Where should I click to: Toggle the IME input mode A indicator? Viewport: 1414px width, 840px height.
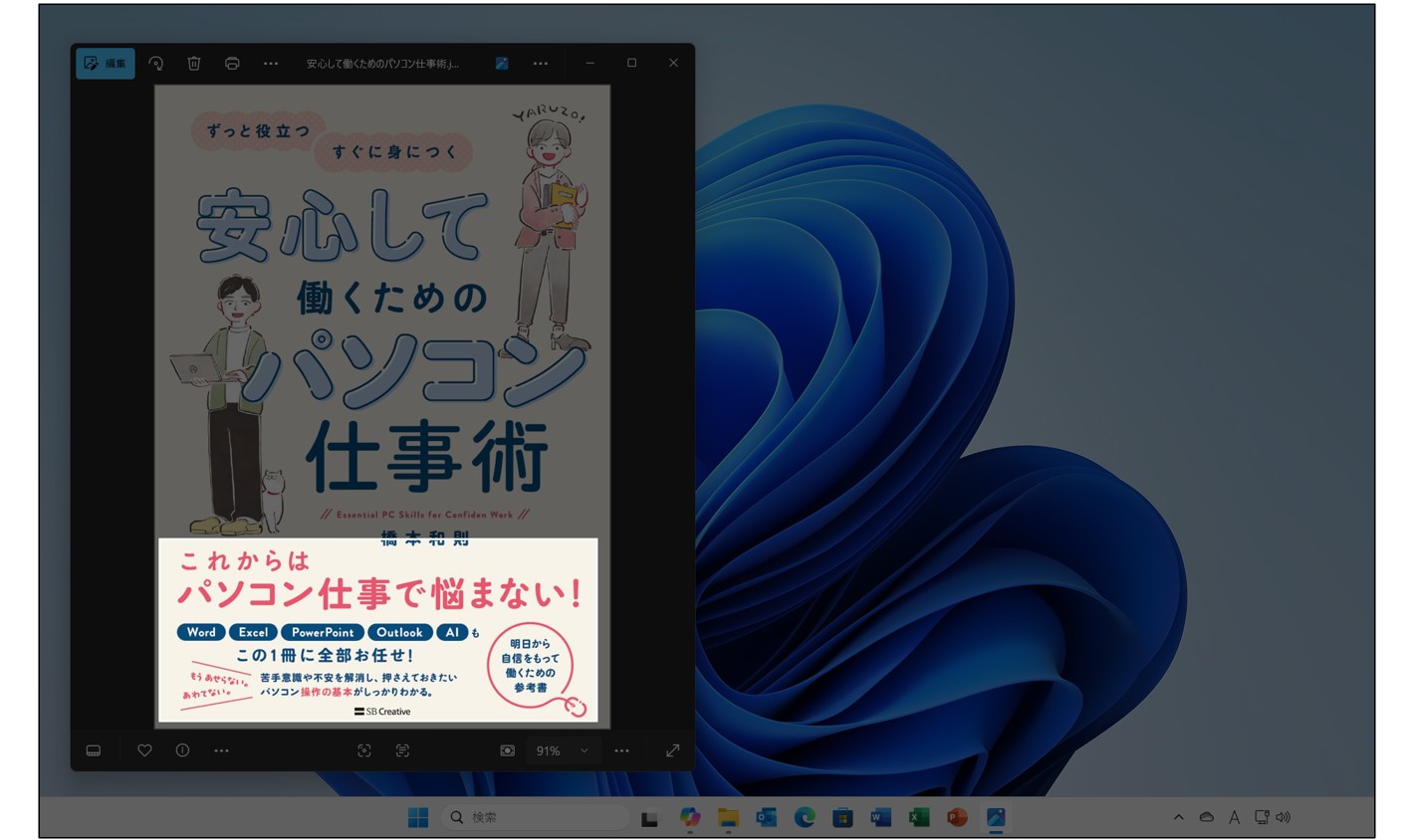(1234, 817)
